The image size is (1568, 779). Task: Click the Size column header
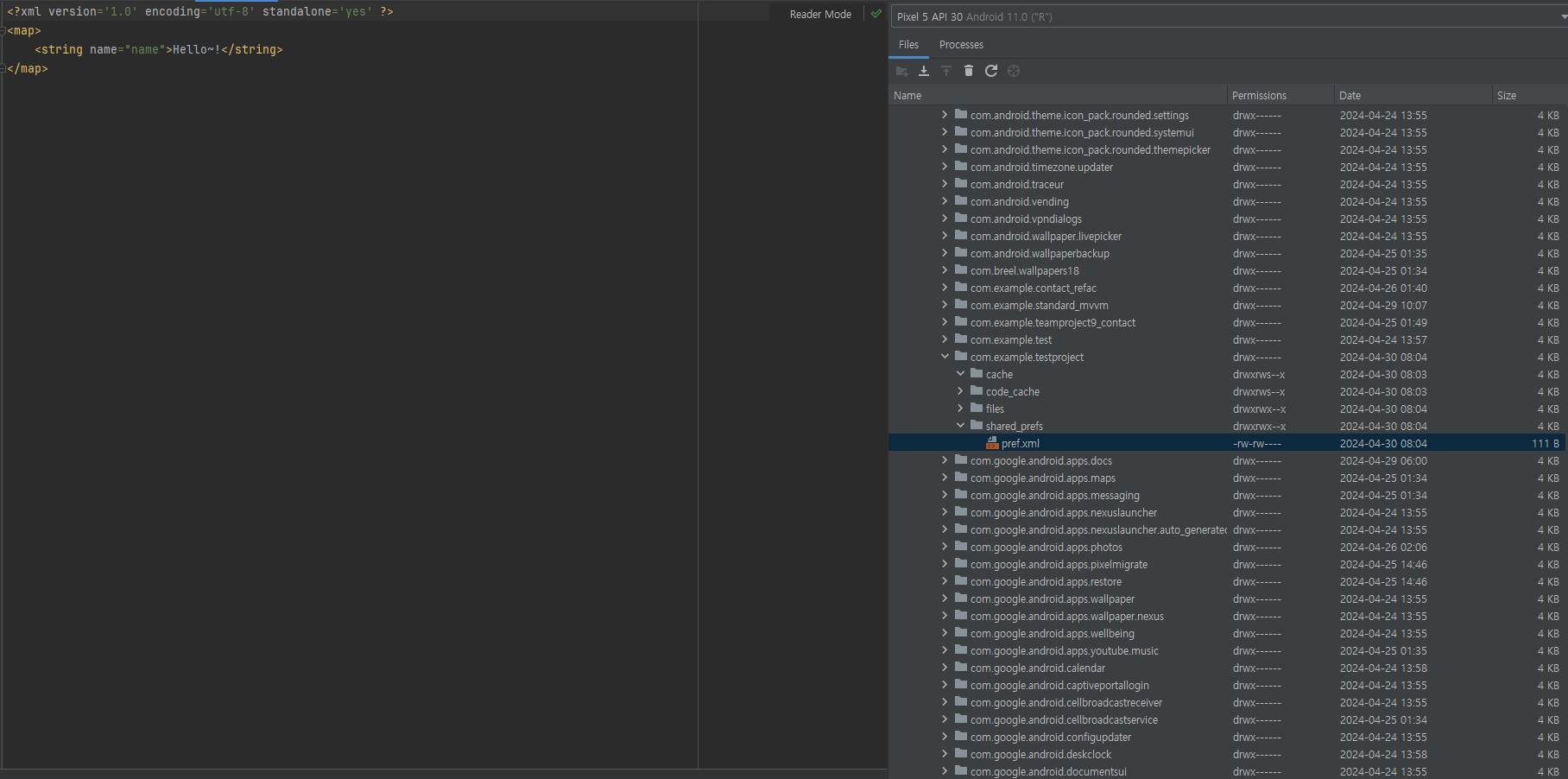point(1530,96)
